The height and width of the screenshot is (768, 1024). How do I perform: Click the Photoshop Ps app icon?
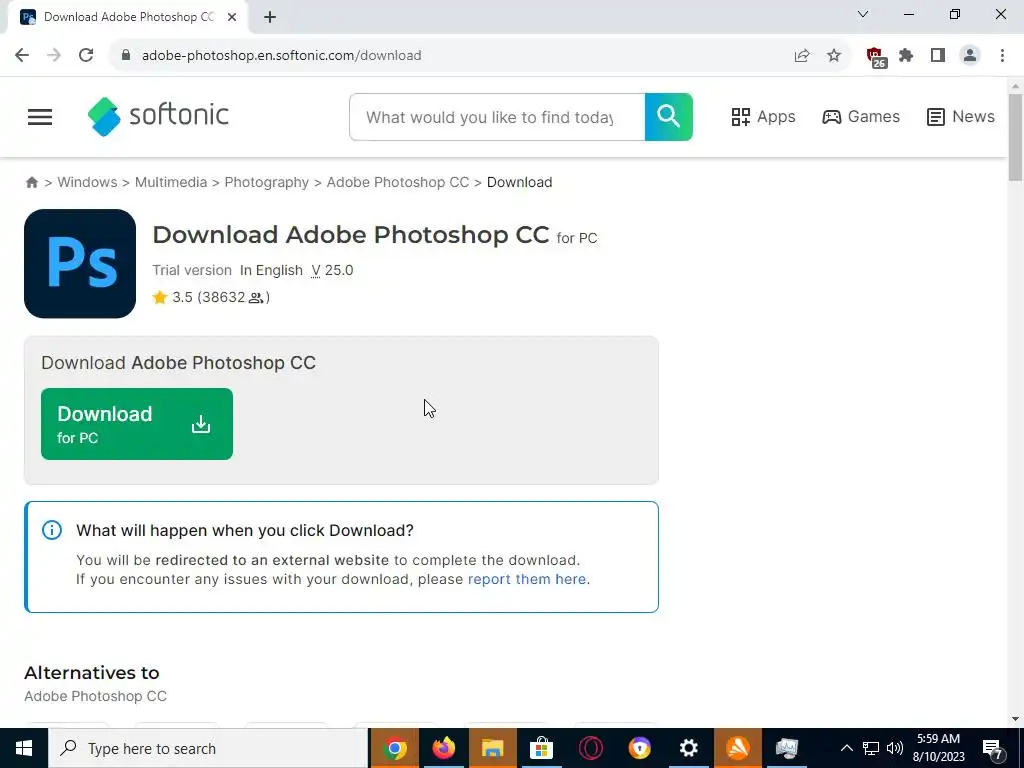80,264
